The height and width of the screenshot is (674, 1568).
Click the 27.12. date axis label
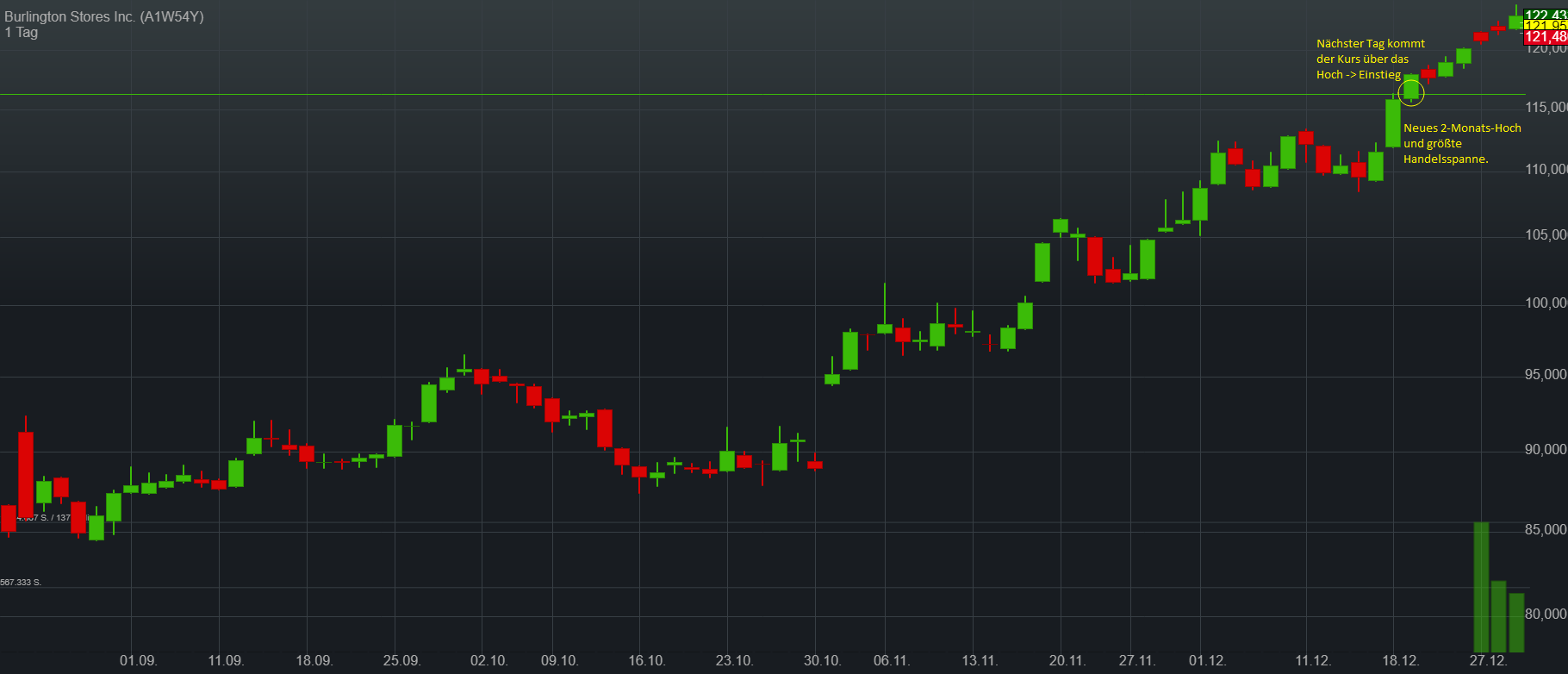[1488, 660]
